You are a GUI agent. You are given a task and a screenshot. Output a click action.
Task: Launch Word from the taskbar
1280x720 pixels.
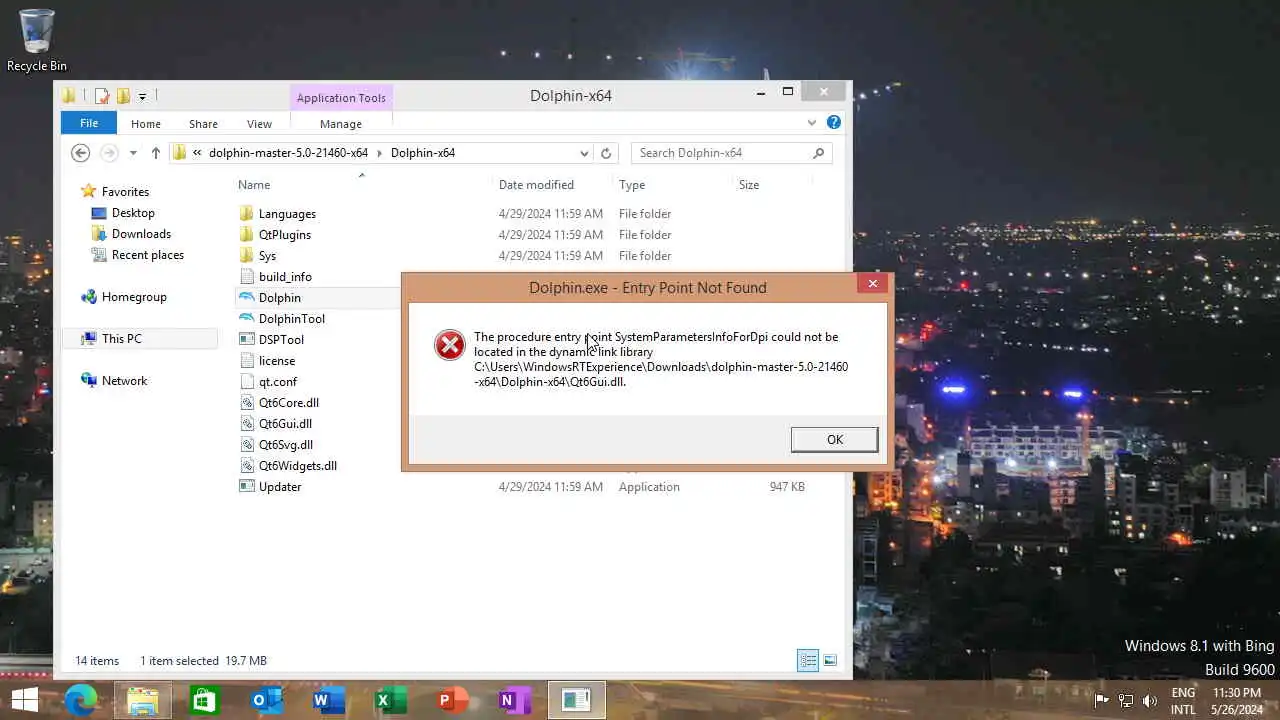point(329,700)
